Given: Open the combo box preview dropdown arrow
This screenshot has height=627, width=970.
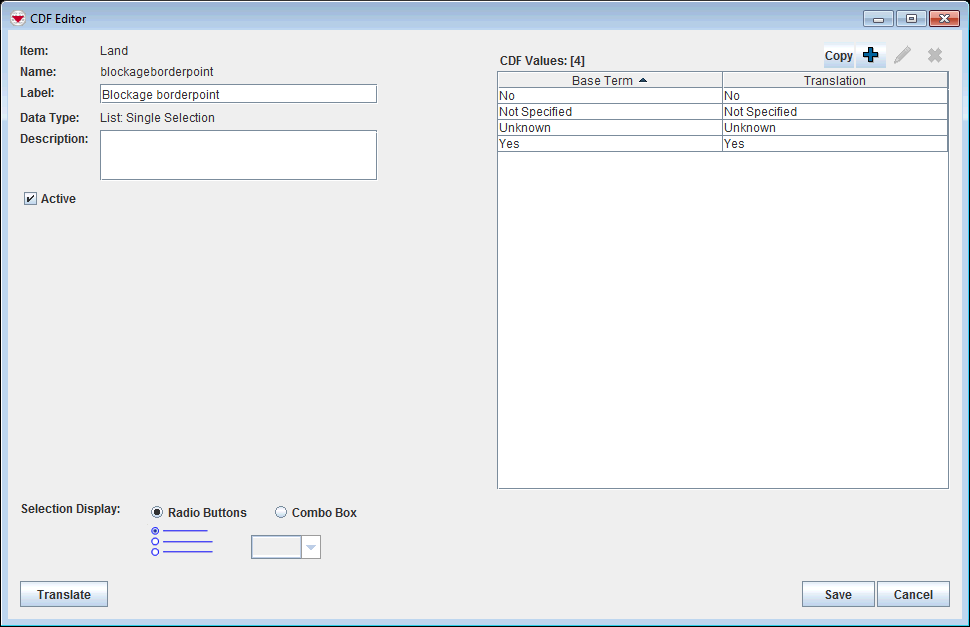Looking at the screenshot, I should click(311, 547).
